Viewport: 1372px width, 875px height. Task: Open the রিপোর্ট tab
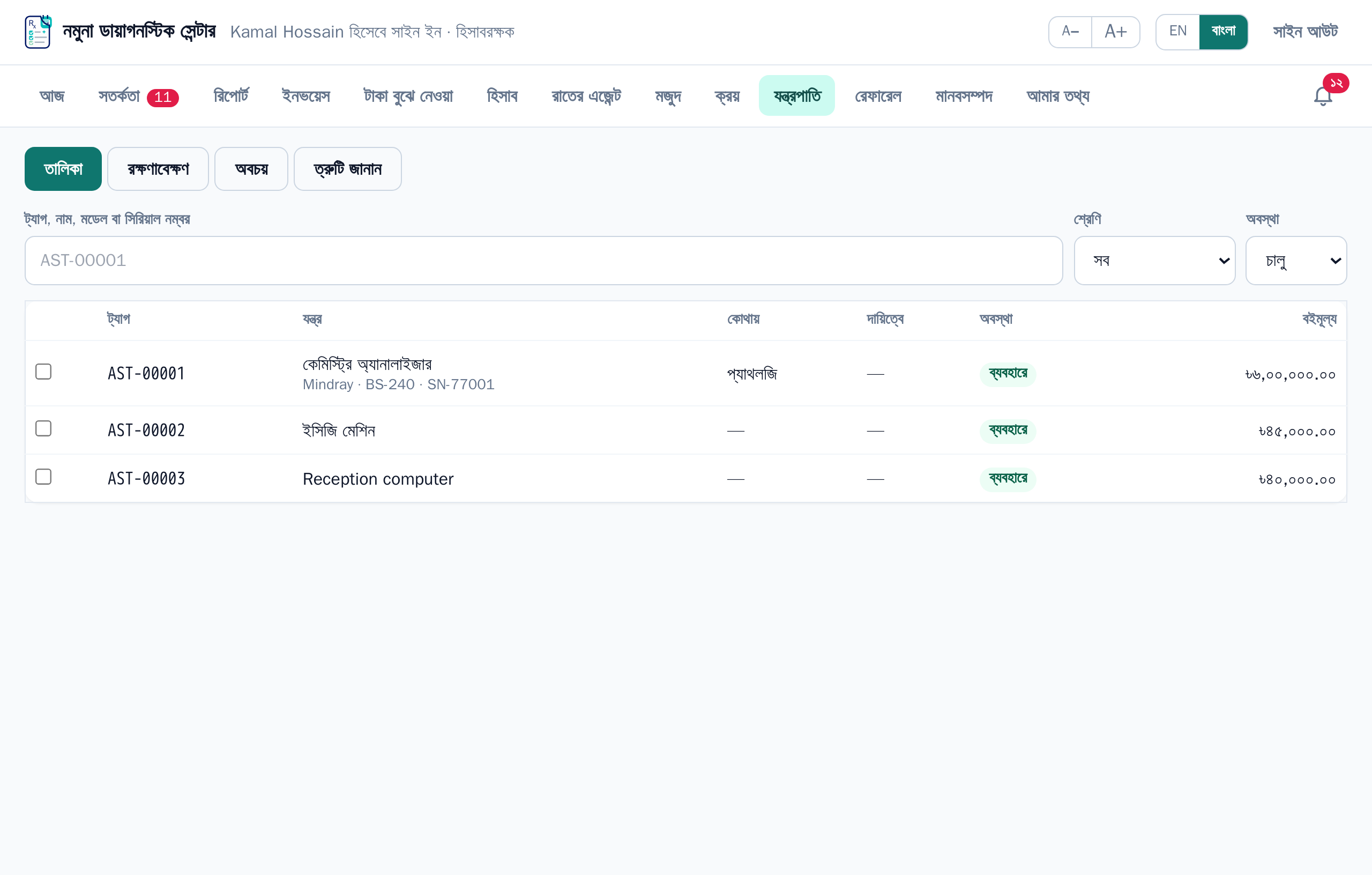(231, 96)
